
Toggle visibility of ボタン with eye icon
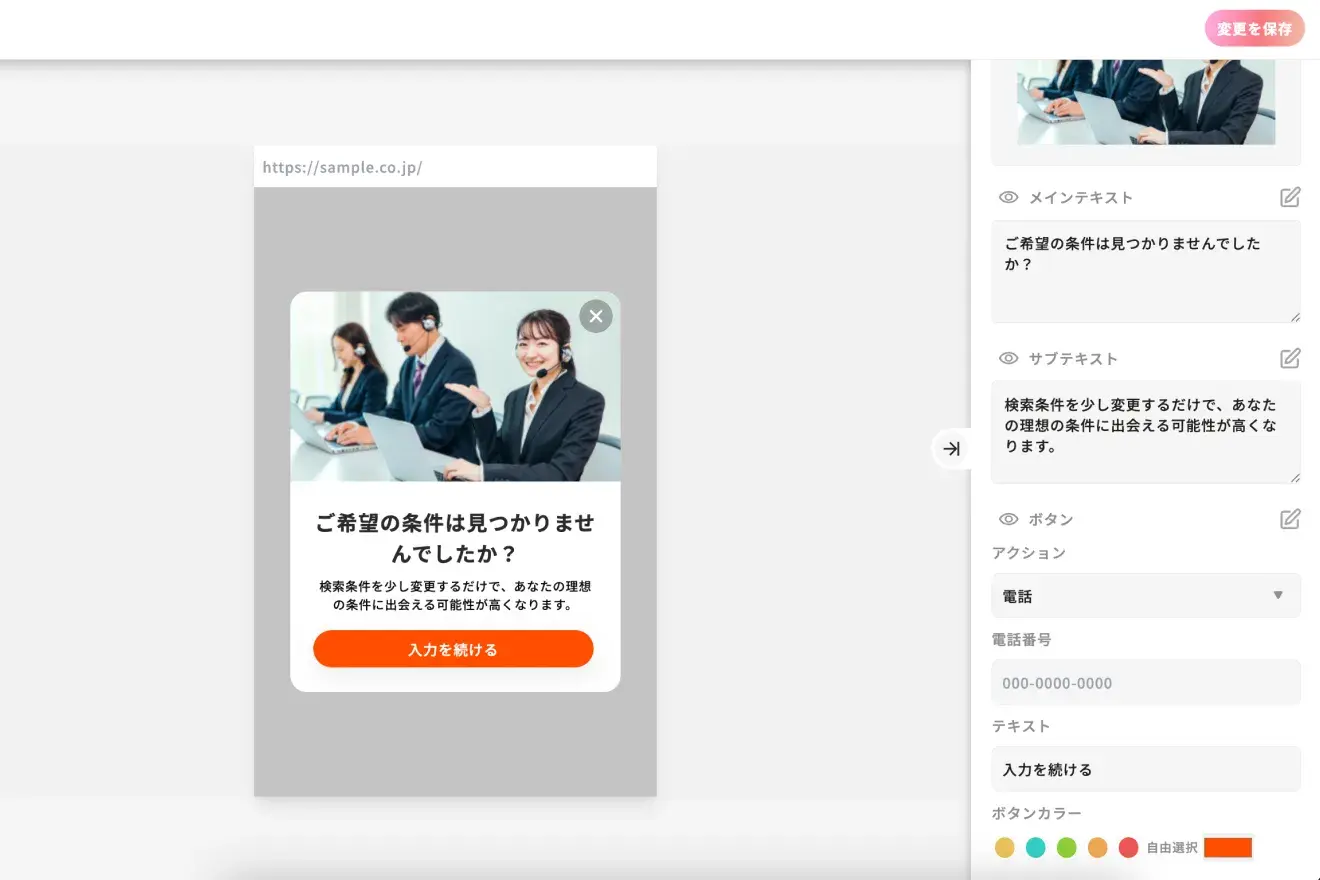pos(1008,519)
